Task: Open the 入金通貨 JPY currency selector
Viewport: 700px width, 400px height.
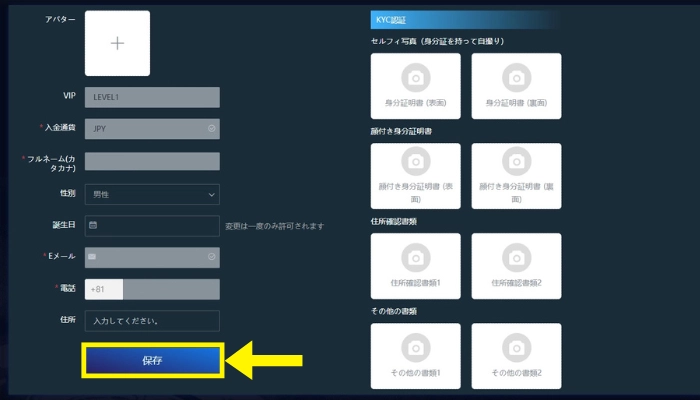Action: point(152,129)
